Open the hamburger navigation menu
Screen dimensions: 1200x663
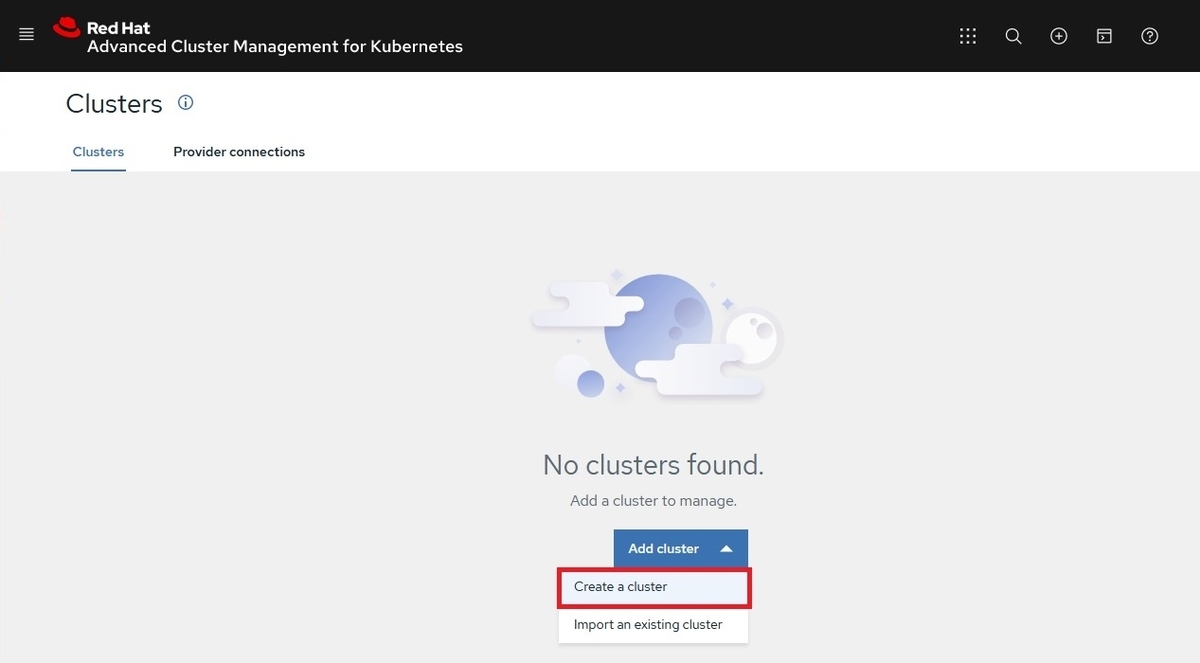click(27, 35)
